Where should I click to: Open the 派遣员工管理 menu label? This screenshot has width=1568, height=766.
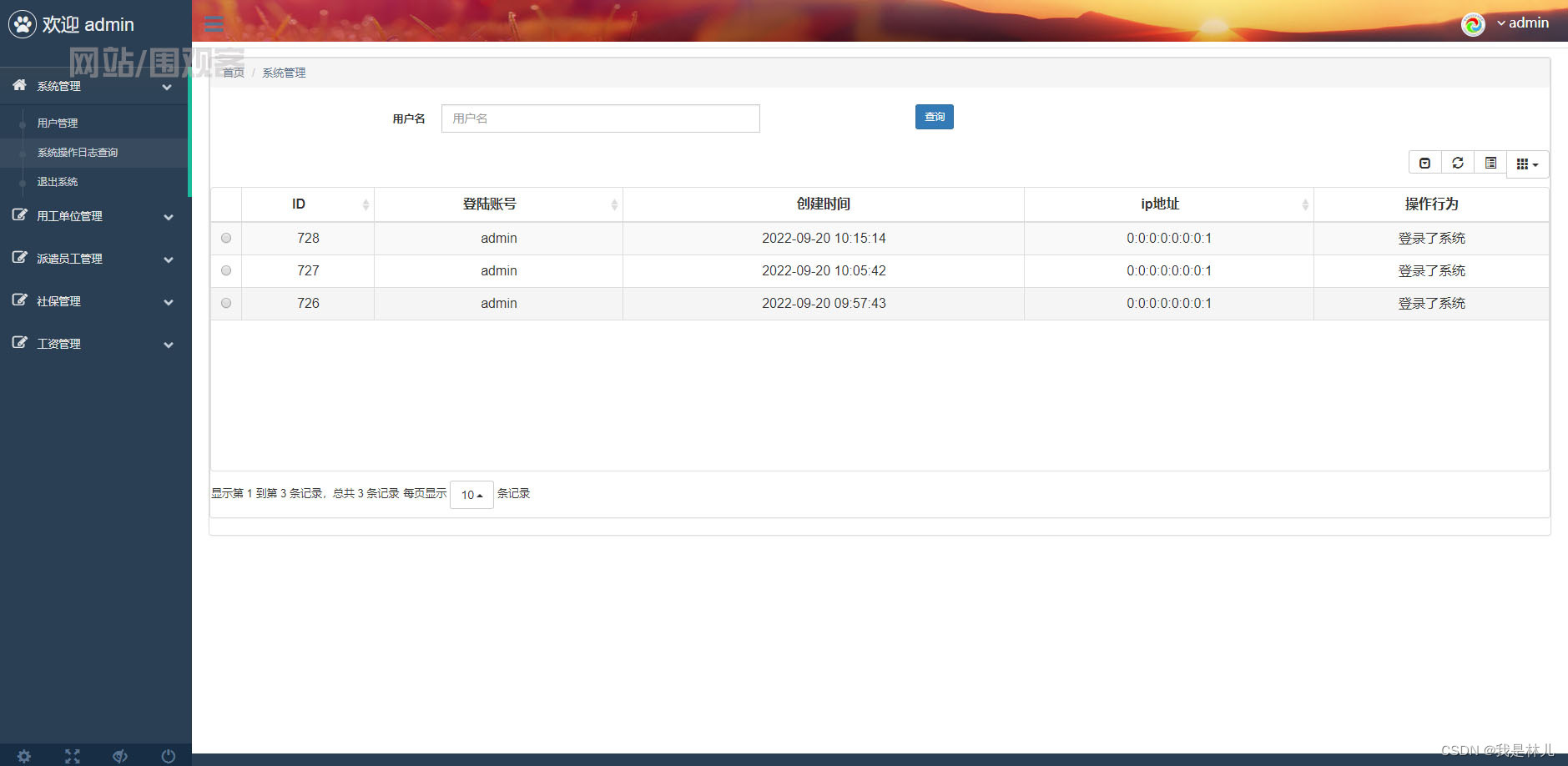[x=69, y=259]
